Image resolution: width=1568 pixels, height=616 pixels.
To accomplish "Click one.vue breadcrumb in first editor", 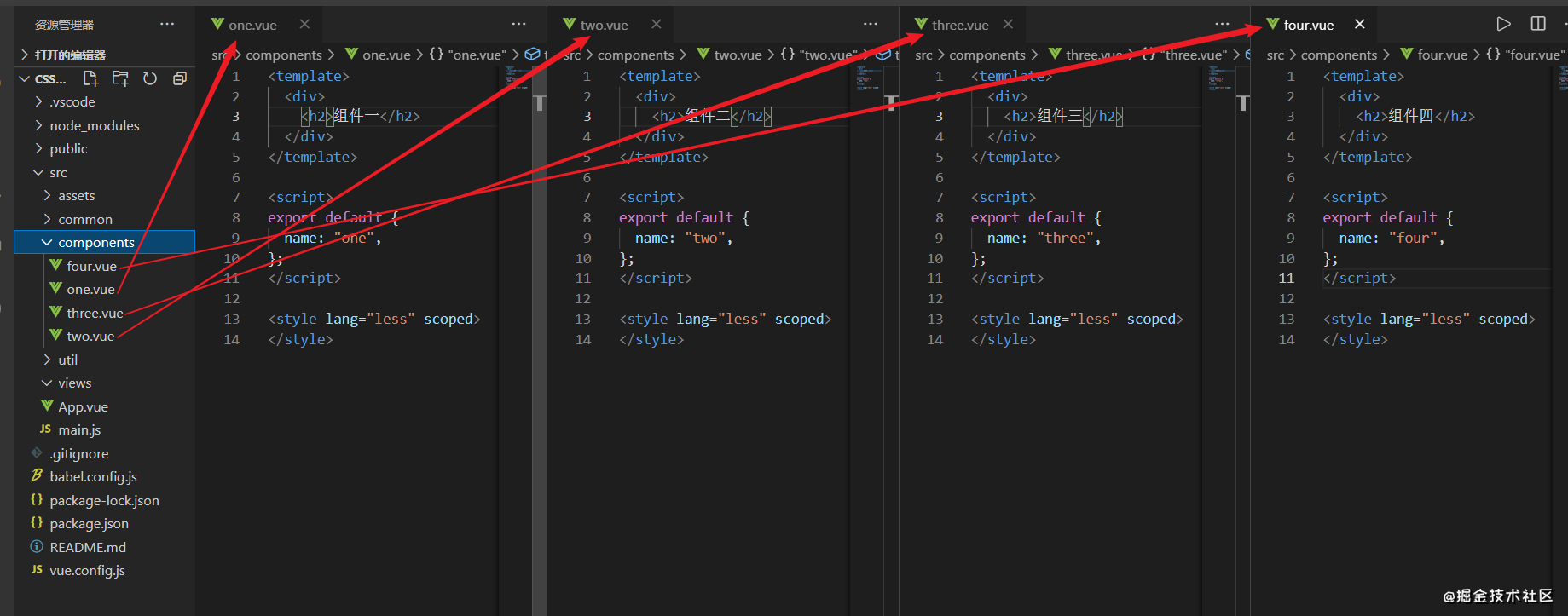I will pos(386,55).
